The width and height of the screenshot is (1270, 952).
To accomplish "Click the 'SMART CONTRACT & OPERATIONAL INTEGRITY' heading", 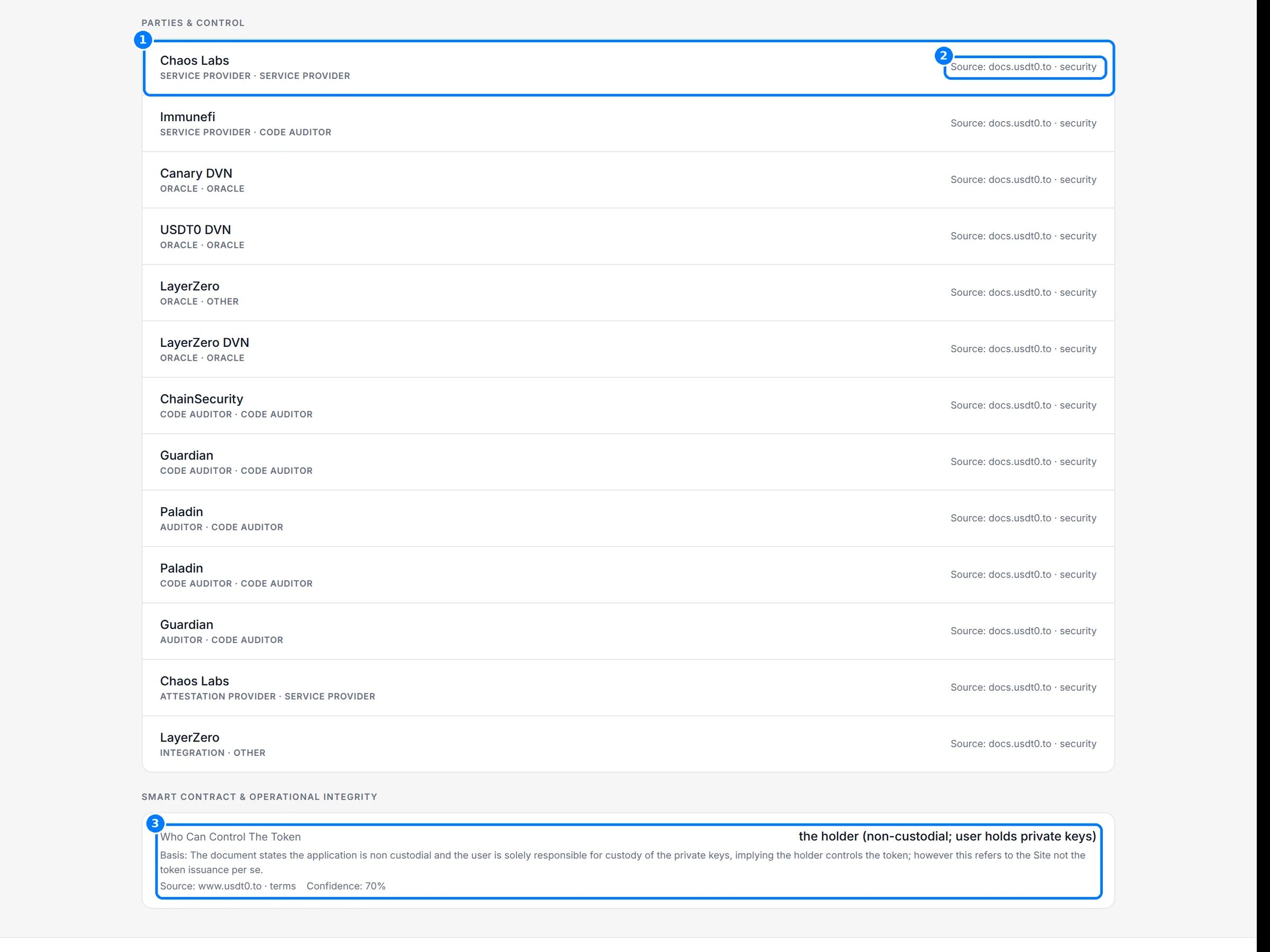I will (x=259, y=797).
